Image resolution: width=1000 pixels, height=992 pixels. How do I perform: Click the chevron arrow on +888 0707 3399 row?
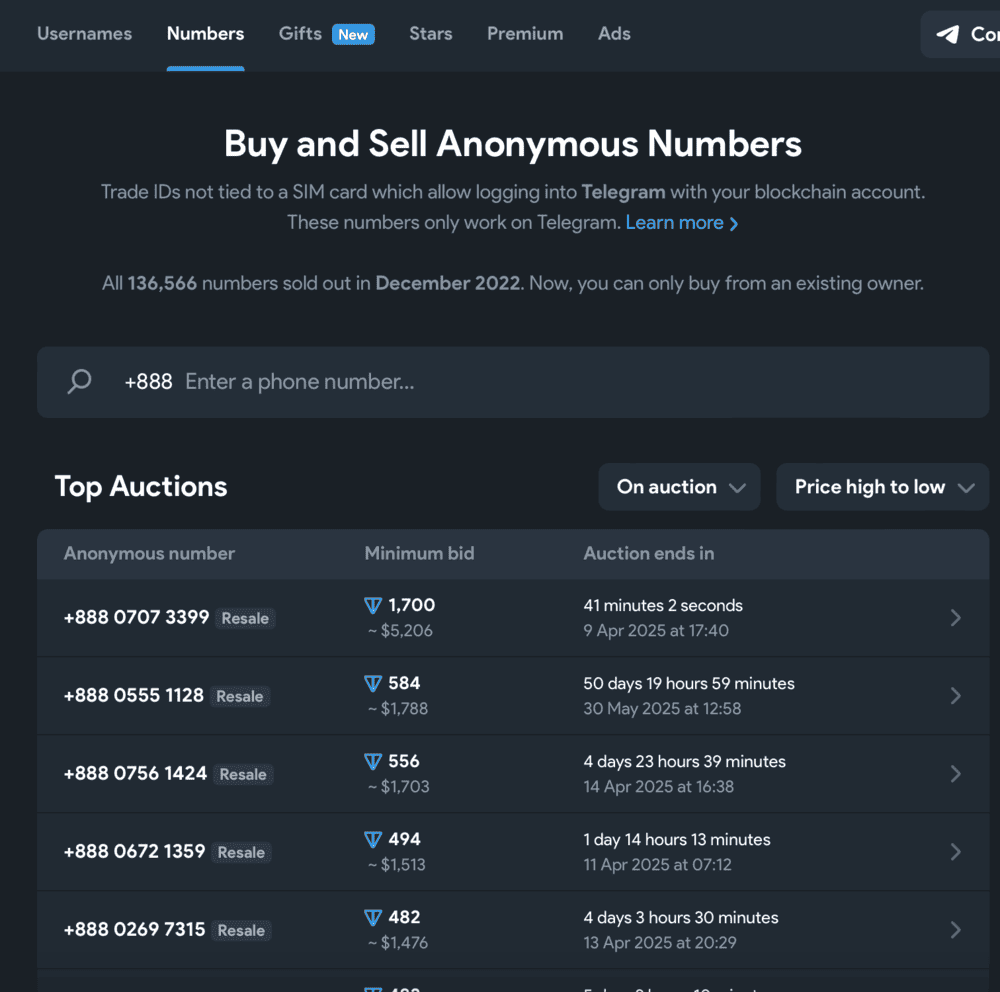[x=955, y=618]
